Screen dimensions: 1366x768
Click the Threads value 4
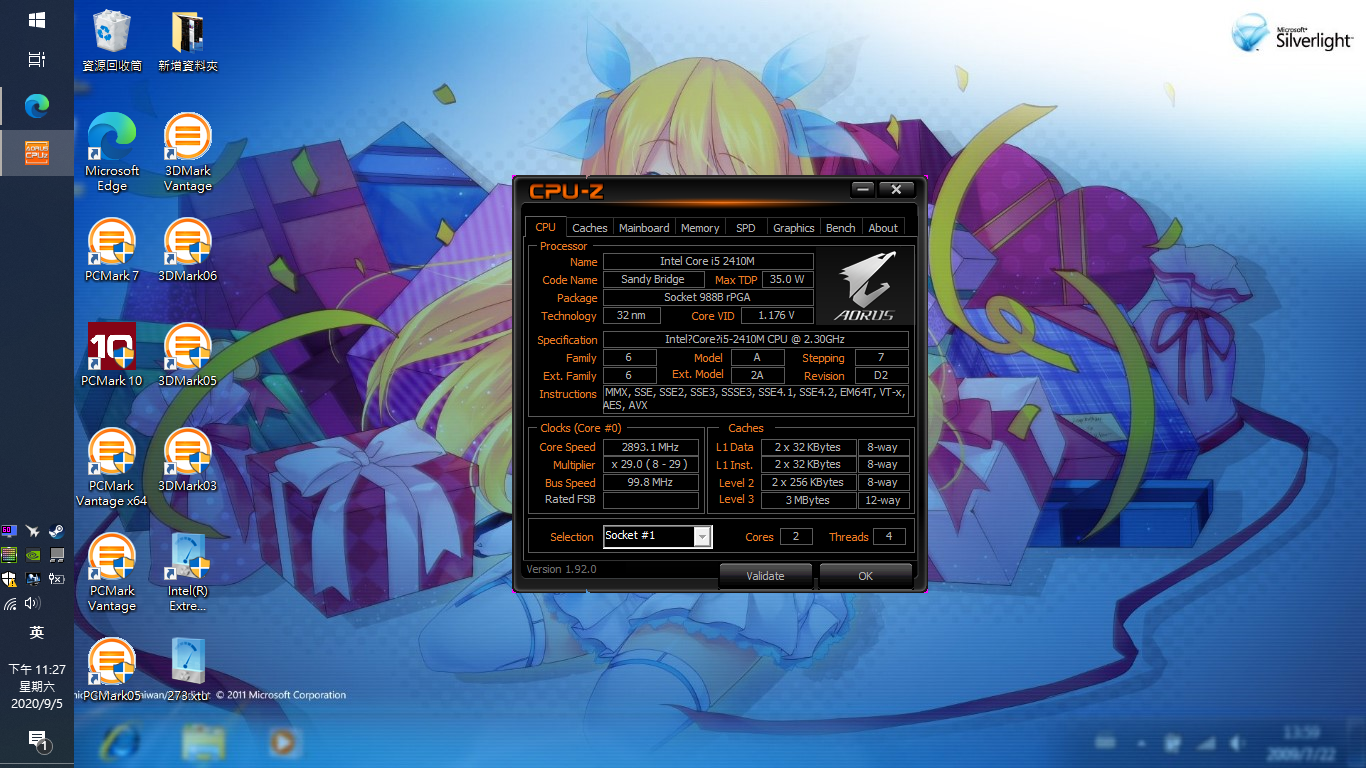[889, 536]
